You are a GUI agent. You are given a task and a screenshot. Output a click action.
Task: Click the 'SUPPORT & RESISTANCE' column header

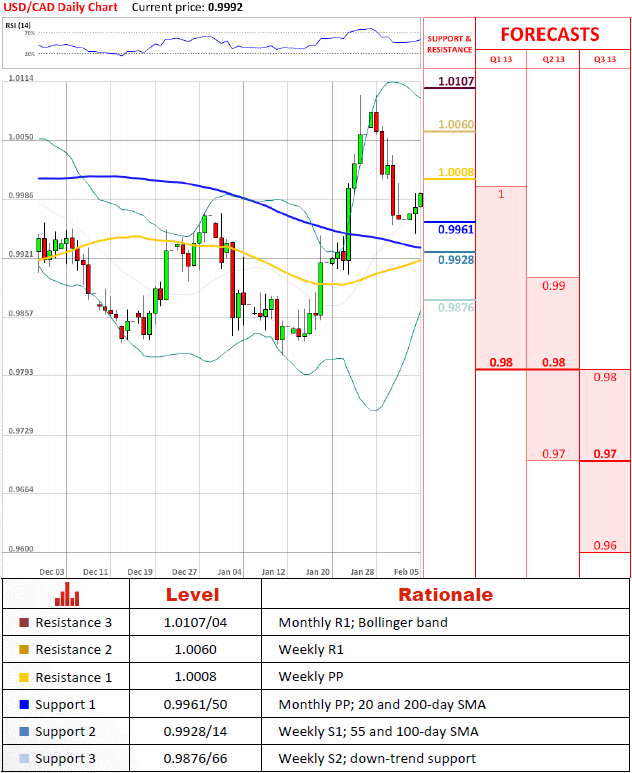pos(449,44)
